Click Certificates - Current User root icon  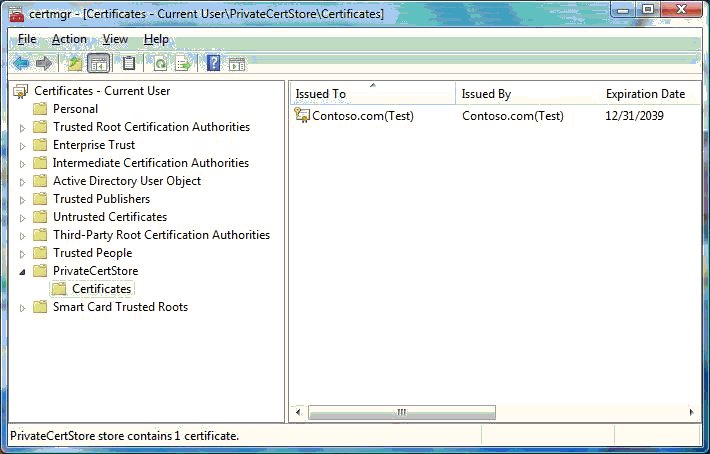[x=20, y=91]
